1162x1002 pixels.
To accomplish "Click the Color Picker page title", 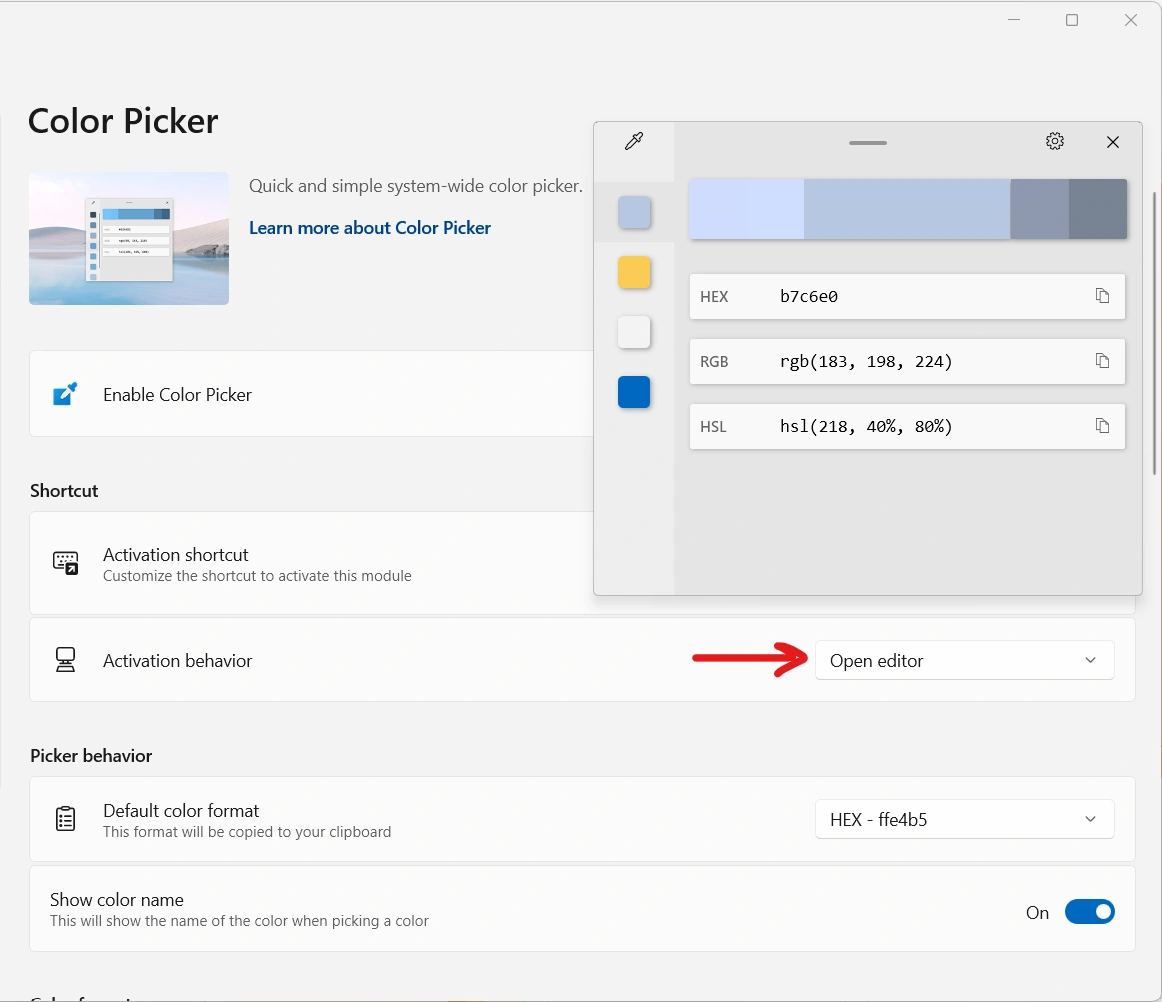I will point(123,121).
